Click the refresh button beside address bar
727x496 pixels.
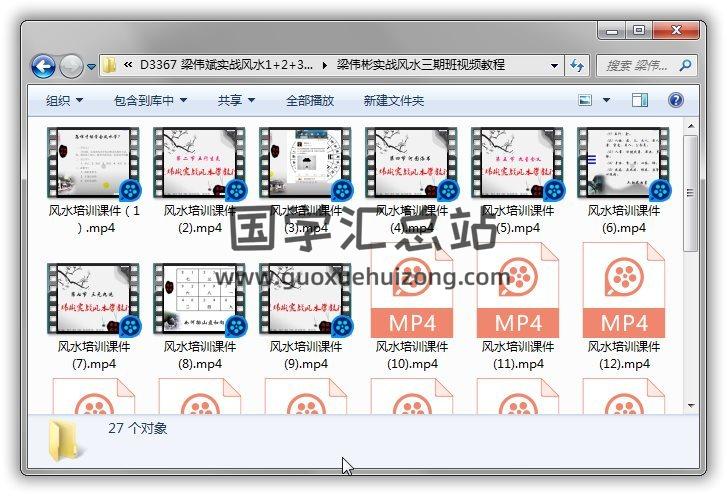[x=577, y=66]
